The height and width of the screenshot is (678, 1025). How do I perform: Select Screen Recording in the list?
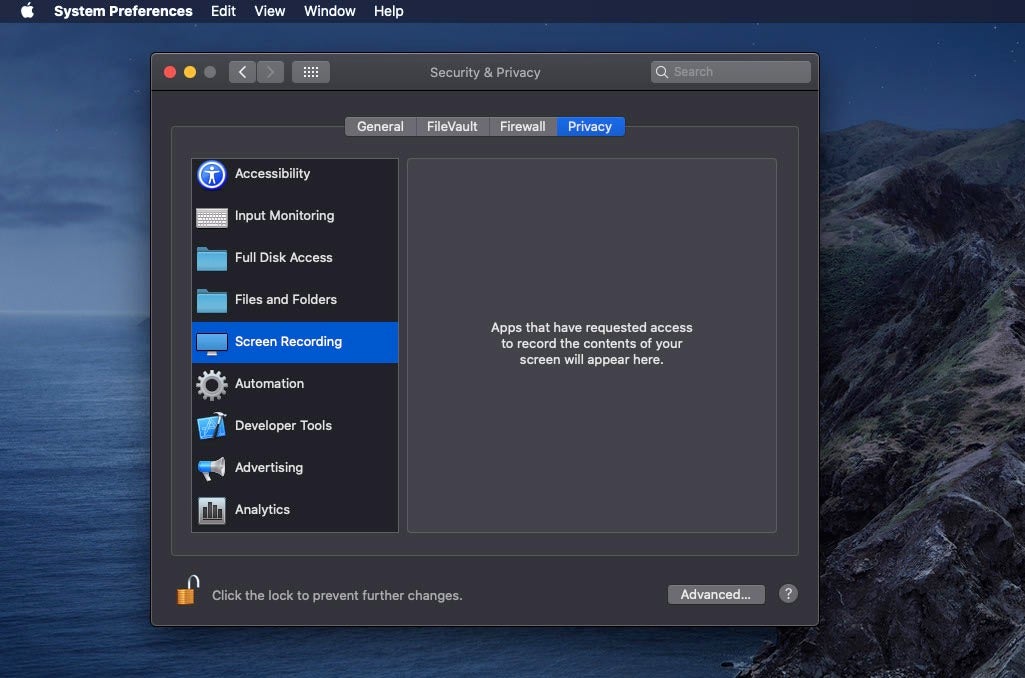pos(288,342)
